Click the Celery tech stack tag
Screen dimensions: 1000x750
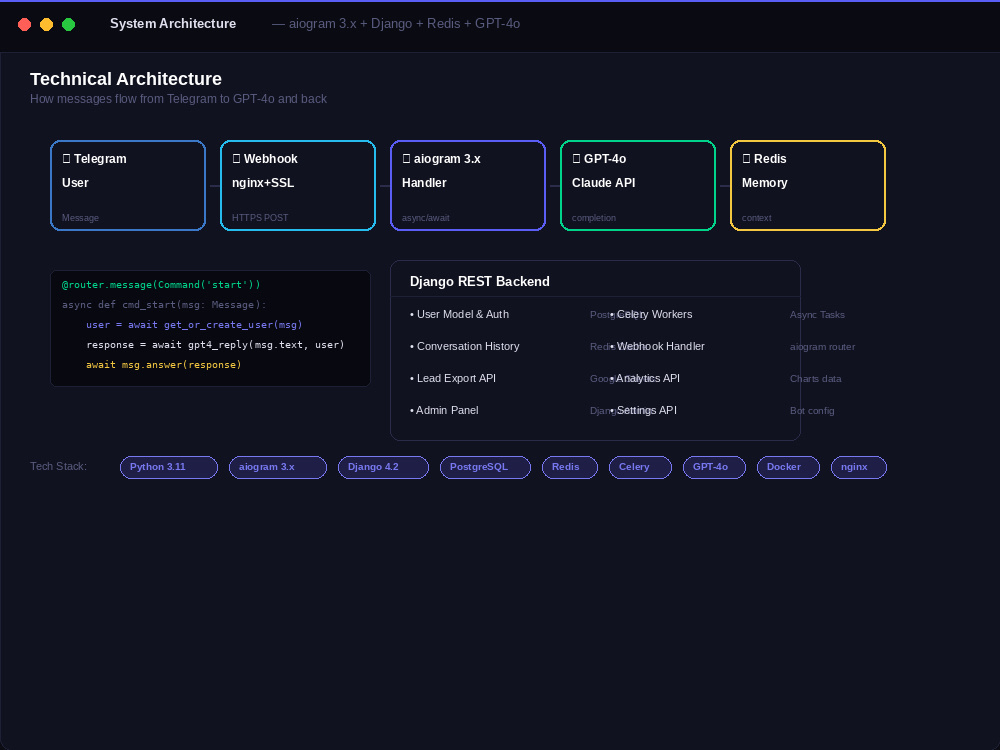point(640,467)
